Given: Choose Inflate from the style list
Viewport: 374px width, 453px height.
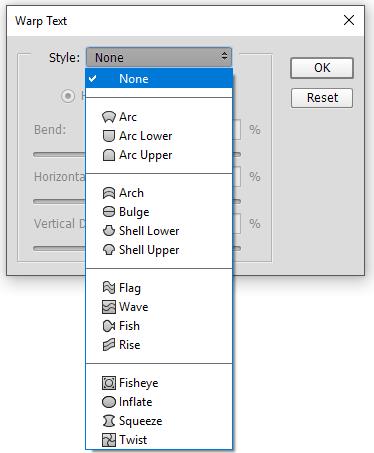Looking at the screenshot, I should pyautogui.click(x=127, y=402).
